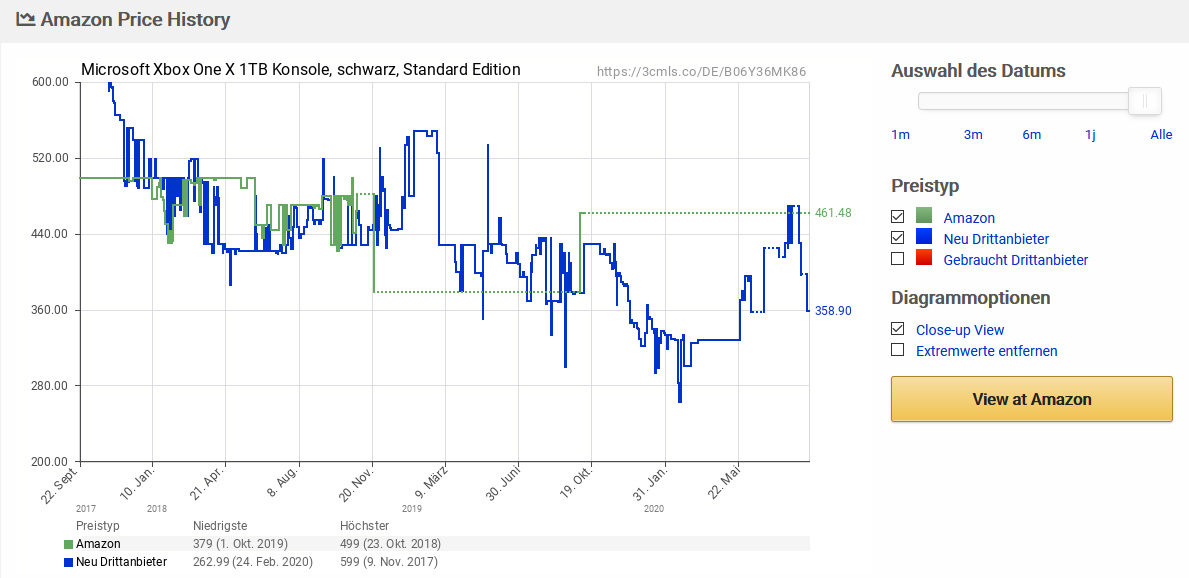Choose the 6m date range

[1031, 135]
